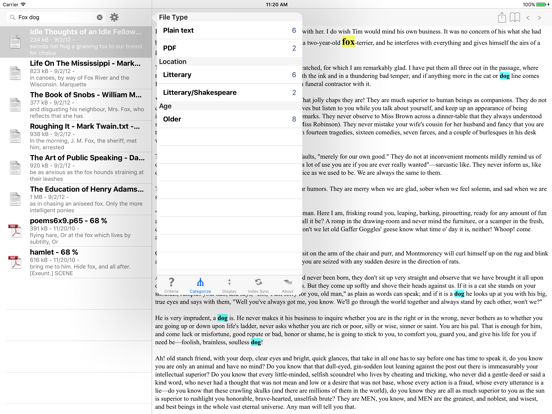This screenshot has height=414, width=552.
Task: Tap the 11:20 AM clock
Action: click(276, 5)
